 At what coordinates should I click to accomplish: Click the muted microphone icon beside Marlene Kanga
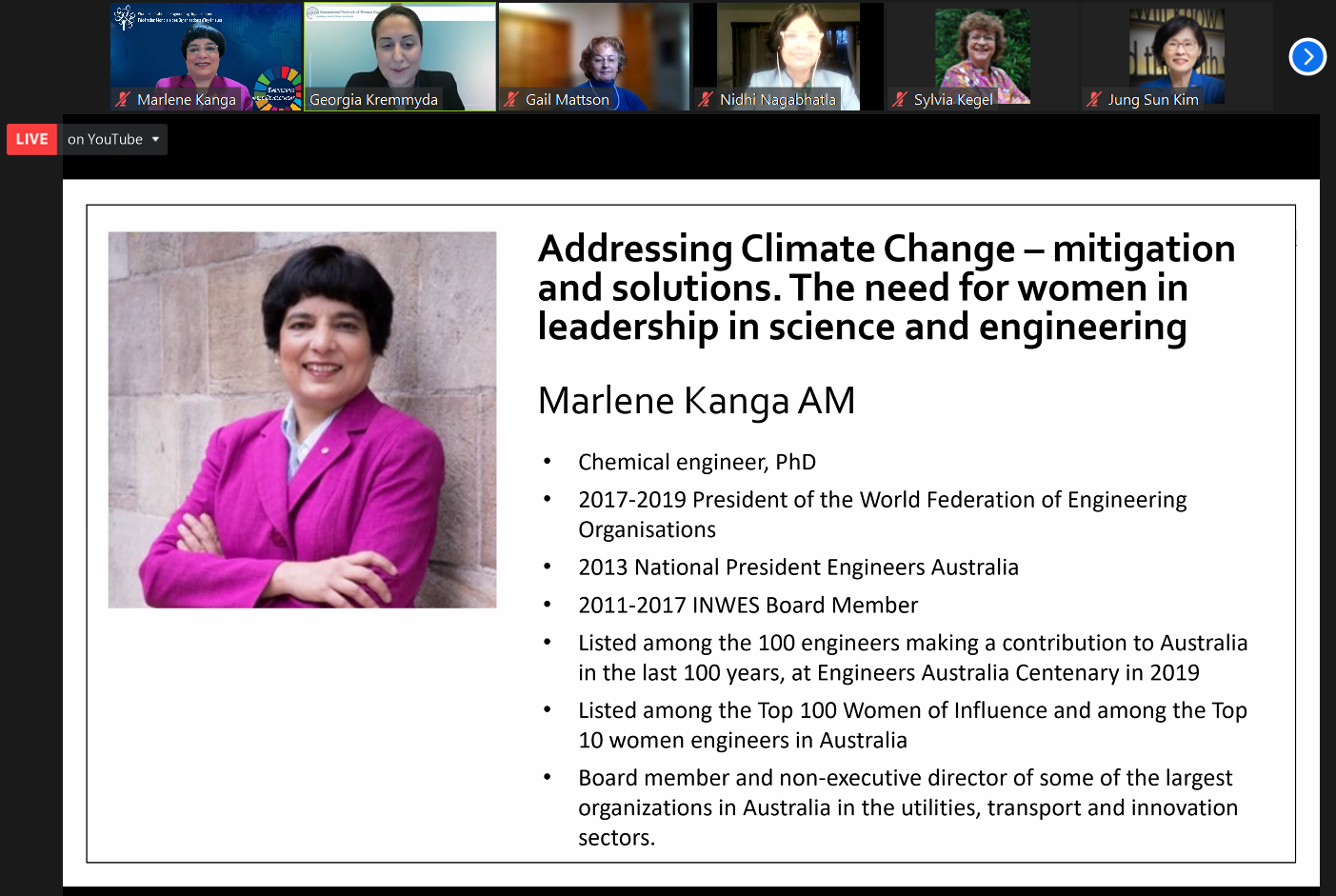pyautogui.click(x=123, y=99)
